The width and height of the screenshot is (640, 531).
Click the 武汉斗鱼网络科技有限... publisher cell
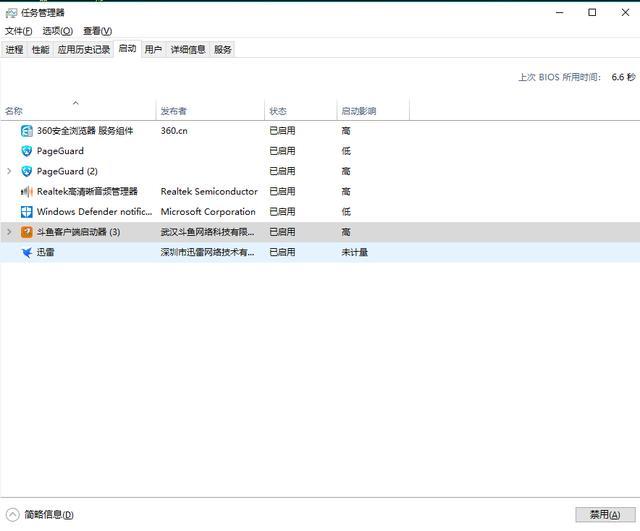[x=207, y=232]
